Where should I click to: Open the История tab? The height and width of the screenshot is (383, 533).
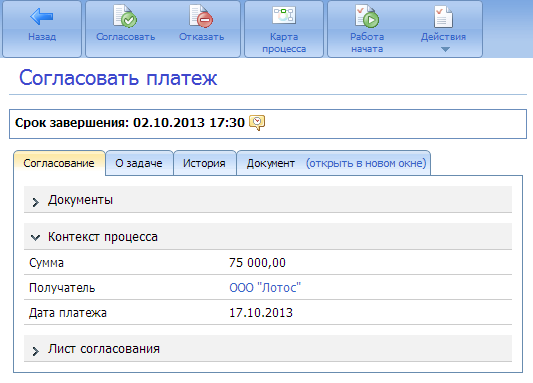204,163
